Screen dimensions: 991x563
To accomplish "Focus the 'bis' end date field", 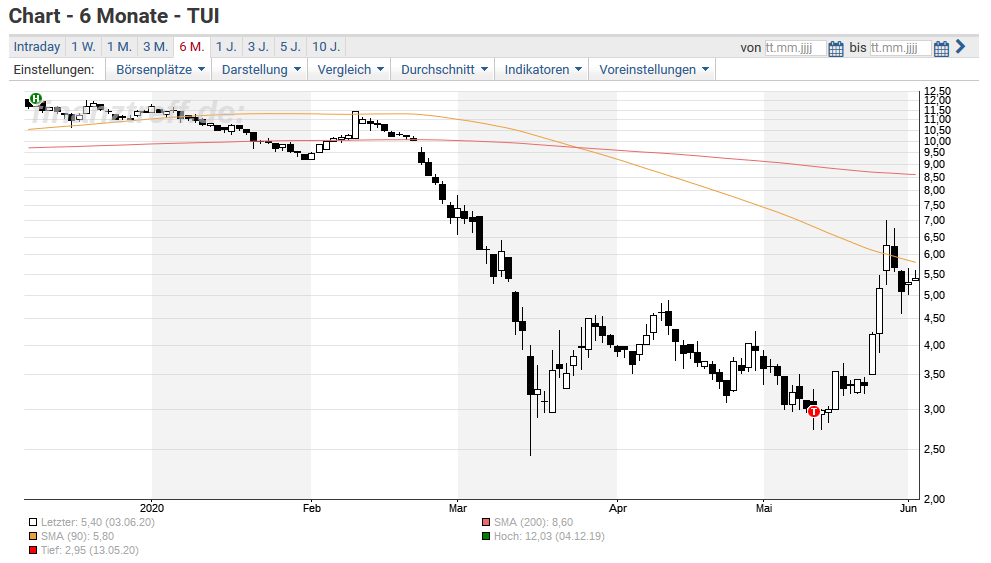I will (x=900, y=48).
